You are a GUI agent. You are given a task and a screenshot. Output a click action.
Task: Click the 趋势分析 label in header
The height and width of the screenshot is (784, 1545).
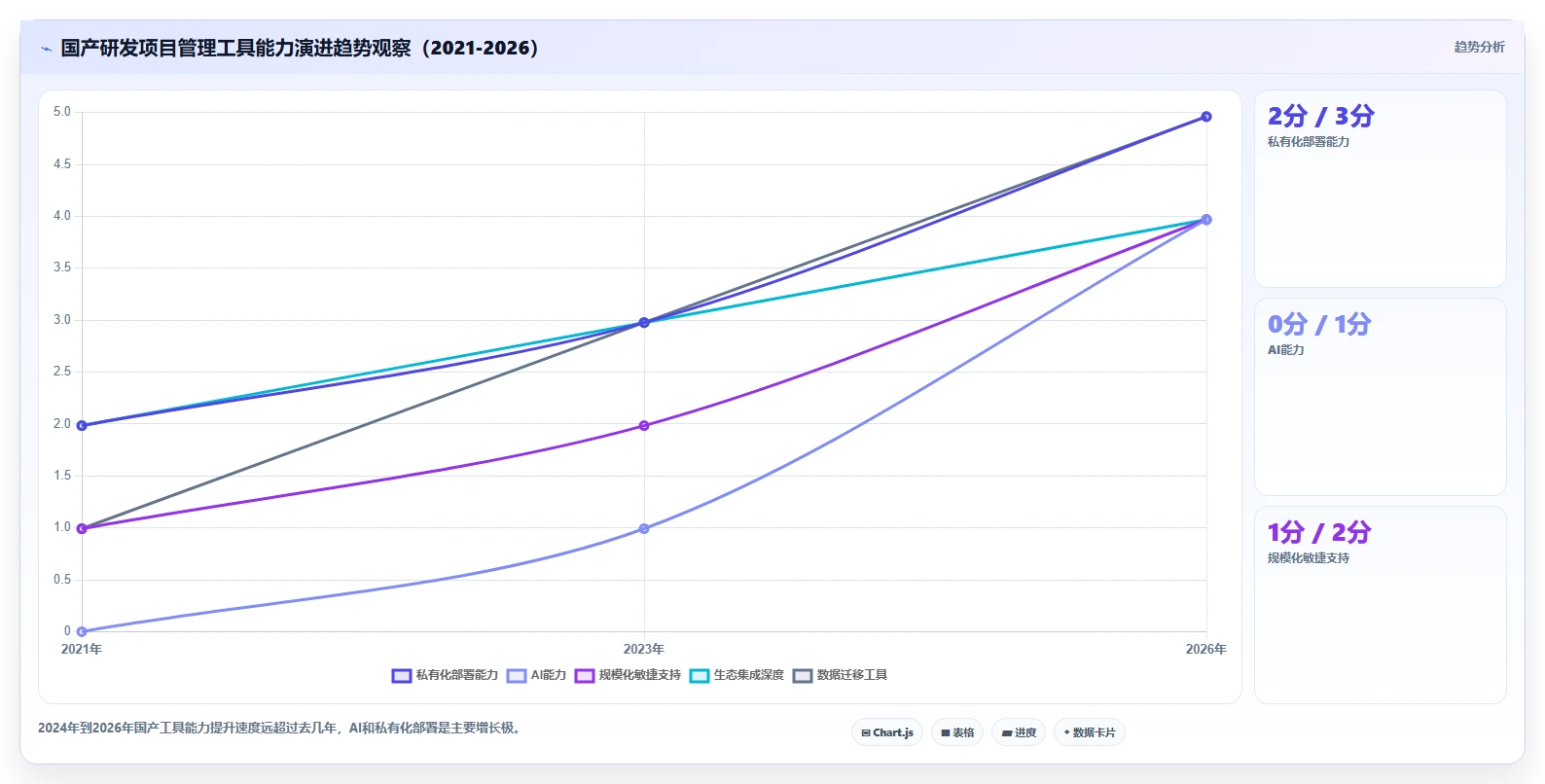coord(1479,47)
